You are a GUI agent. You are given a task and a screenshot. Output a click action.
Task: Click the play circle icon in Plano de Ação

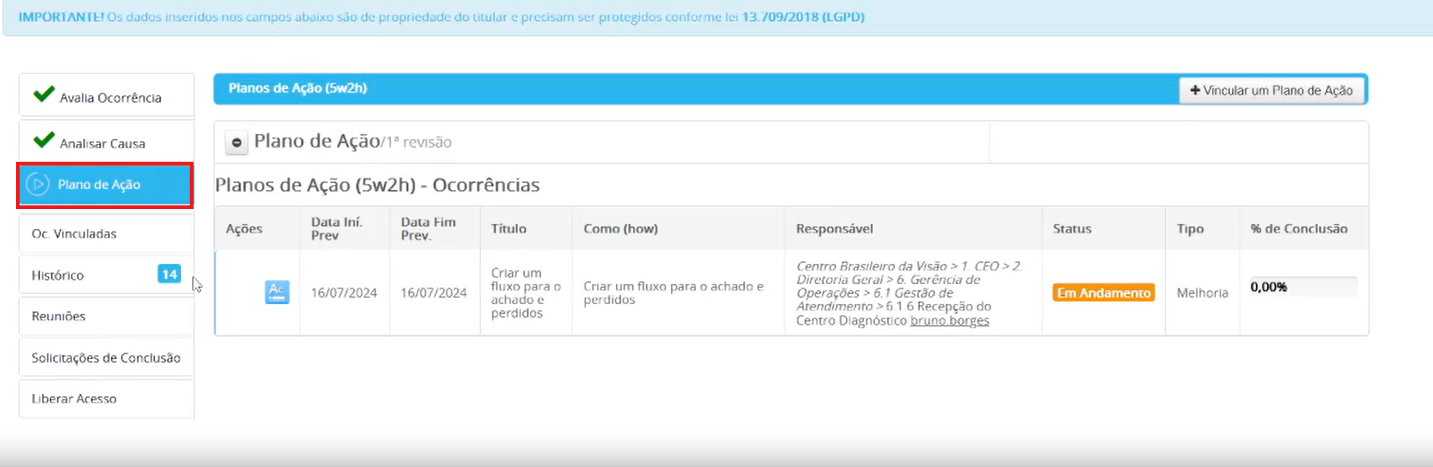[38, 185]
